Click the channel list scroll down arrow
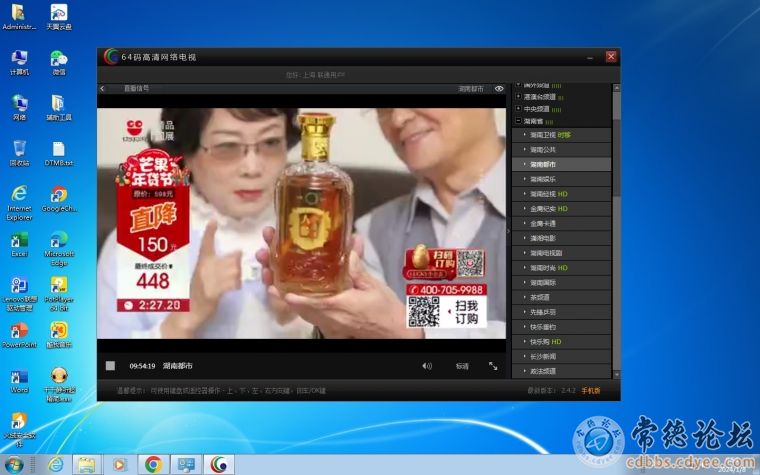Image resolution: width=760 pixels, height=475 pixels. coord(617,375)
